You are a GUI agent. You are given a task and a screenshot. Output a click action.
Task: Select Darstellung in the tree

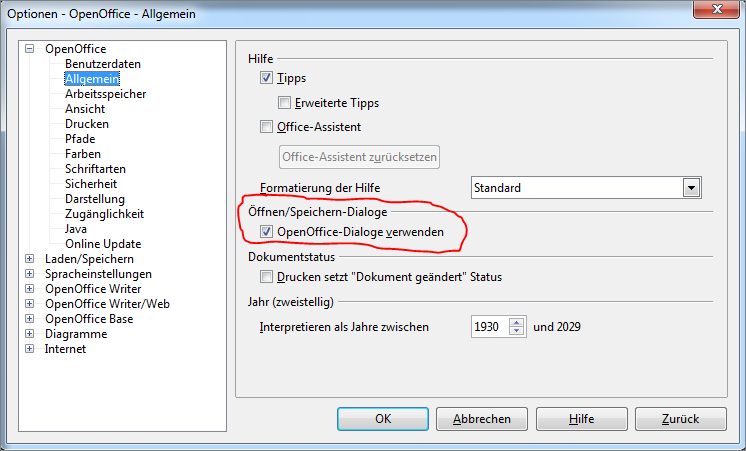tap(95, 199)
